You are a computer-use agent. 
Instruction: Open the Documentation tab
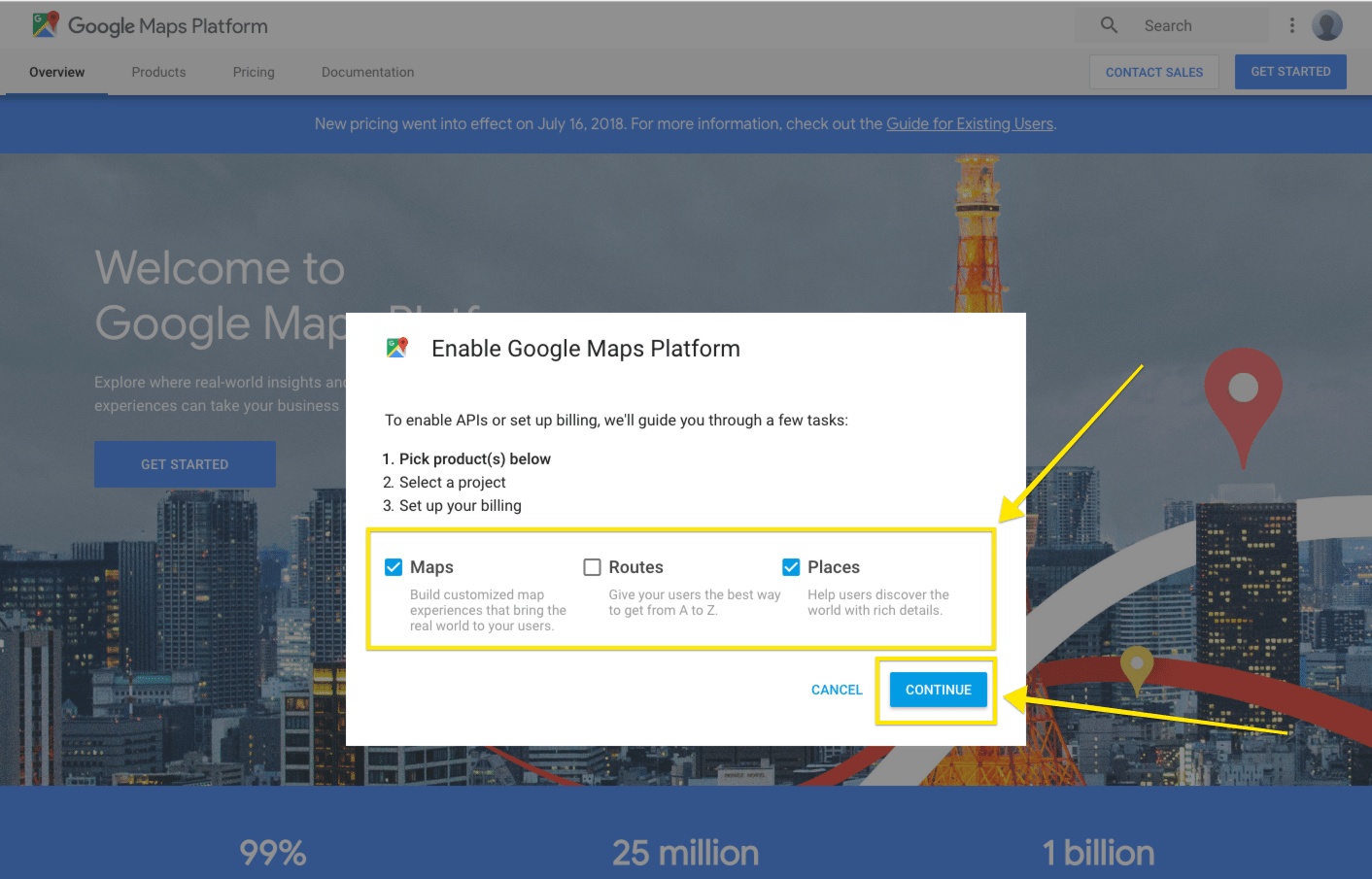point(367,72)
